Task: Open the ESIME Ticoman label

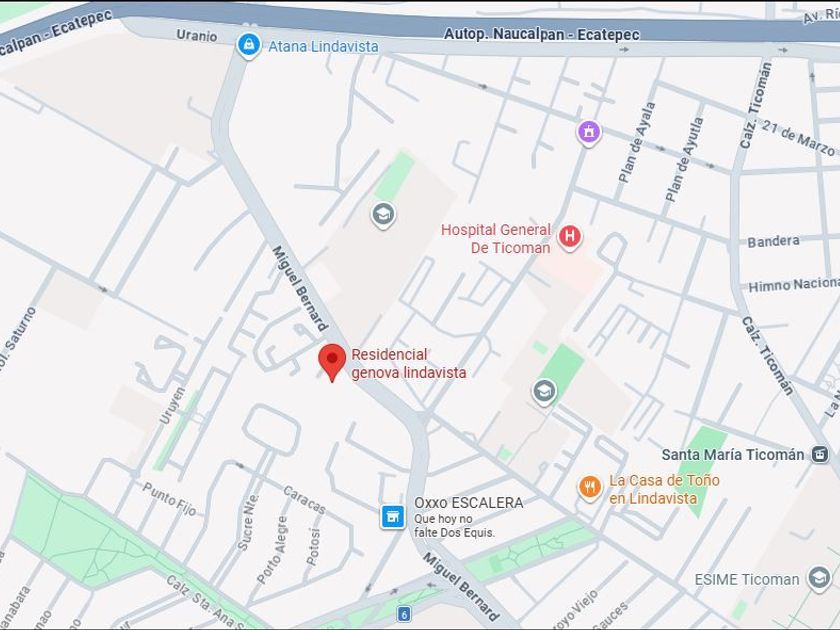Action: click(747, 580)
